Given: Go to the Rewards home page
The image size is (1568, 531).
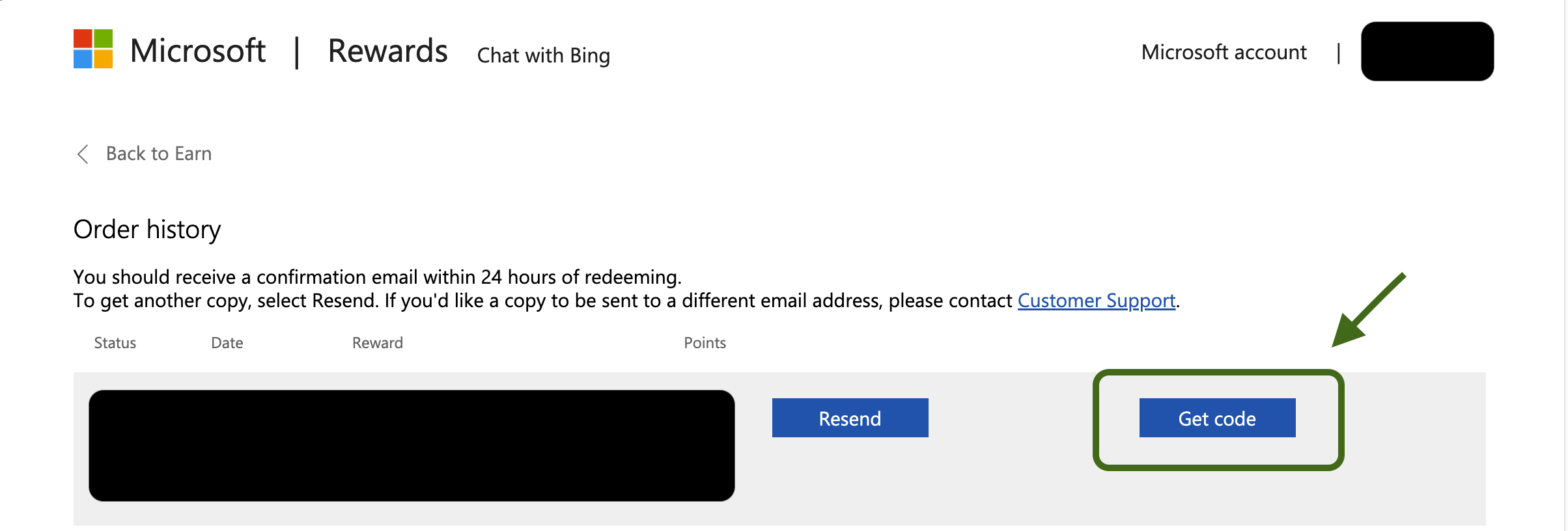Looking at the screenshot, I should pyautogui.click(x=387, y=51).
